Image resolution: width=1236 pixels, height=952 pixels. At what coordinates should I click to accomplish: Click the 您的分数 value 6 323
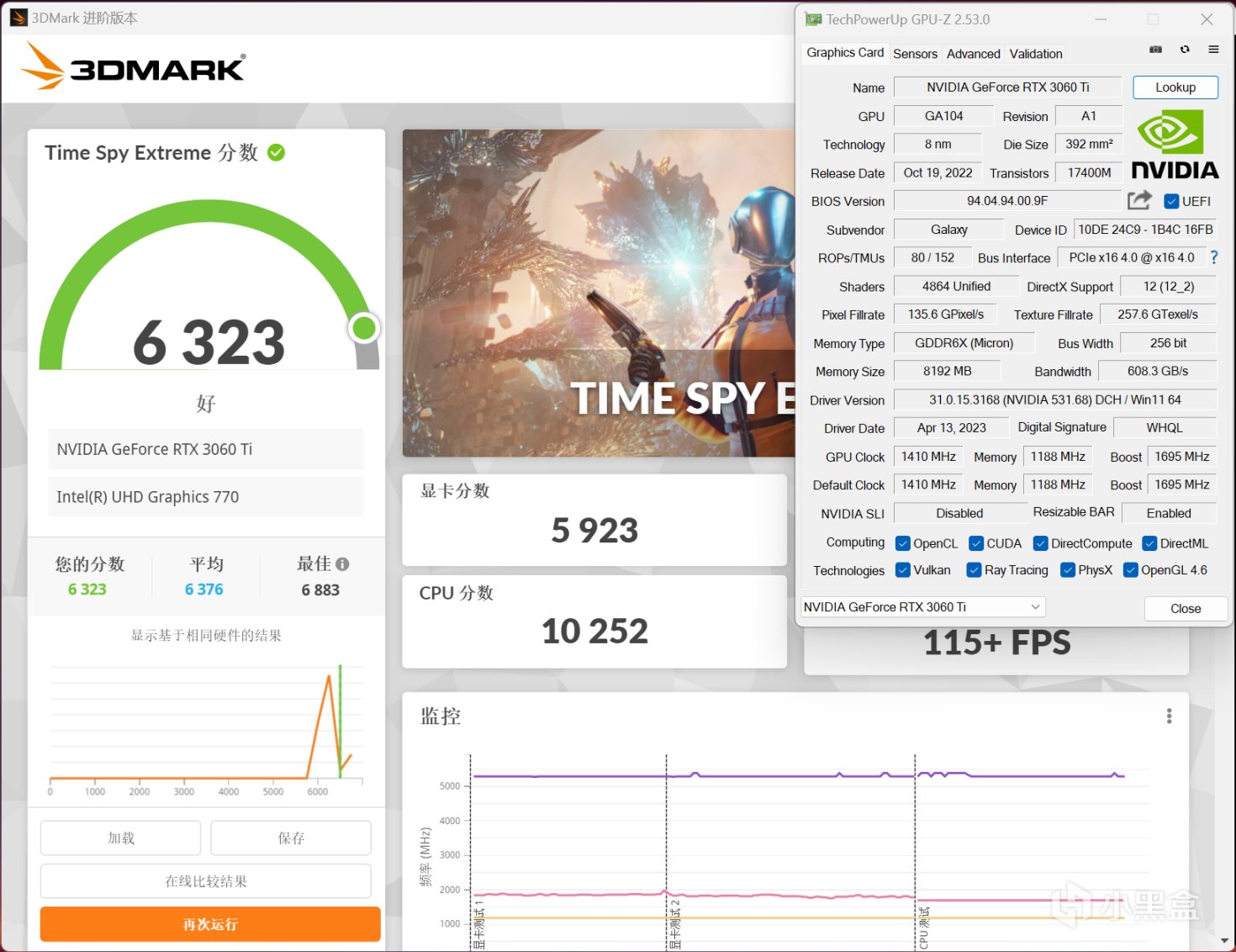[x=87, y=590]
